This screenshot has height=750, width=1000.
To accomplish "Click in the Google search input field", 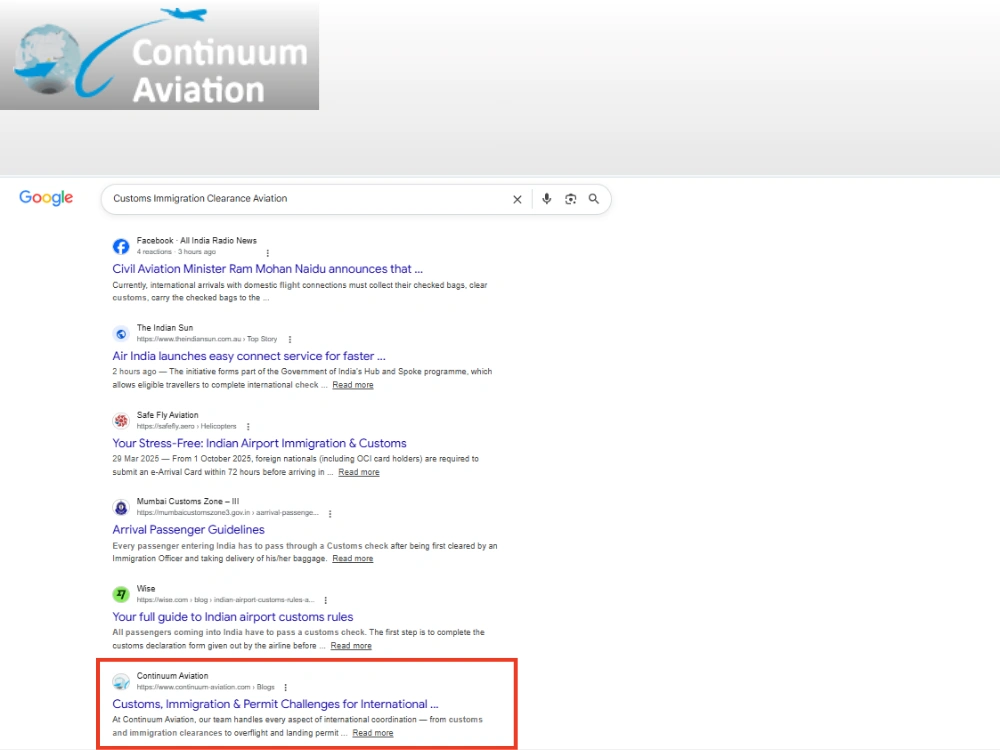I will pos(306,199).
